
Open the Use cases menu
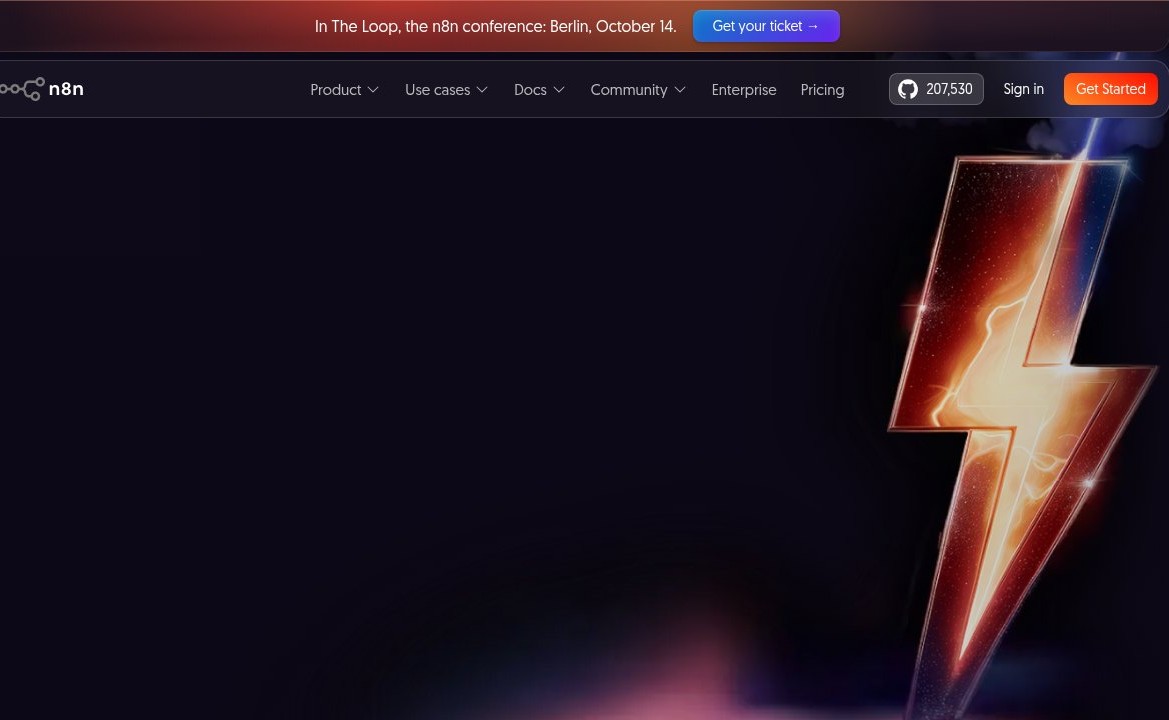click(438, 89)
